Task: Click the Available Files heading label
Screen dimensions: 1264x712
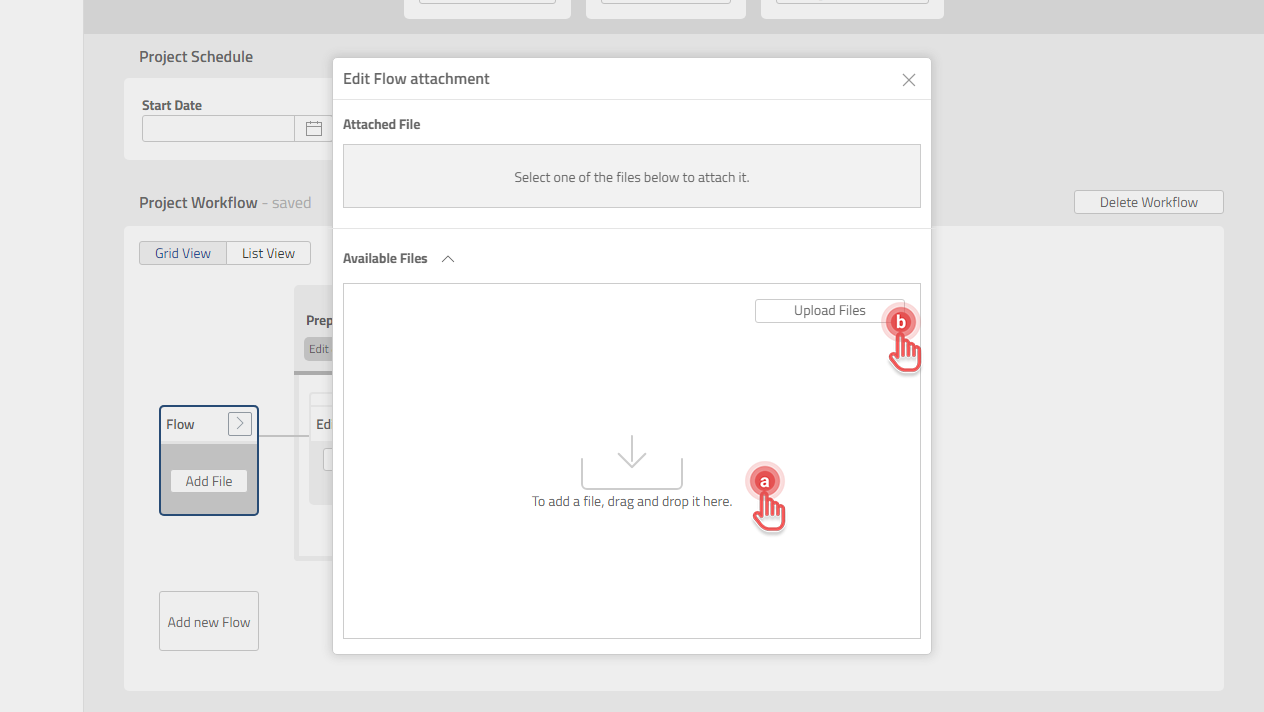Action: point(386,258)
